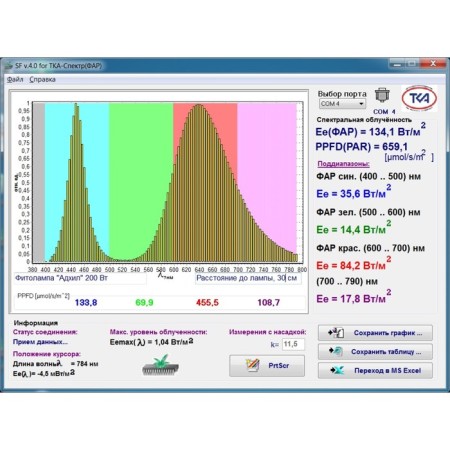This screenshot has height=450, width=450.
Task: Click the save graph document icon
Action: coord(336,332)
